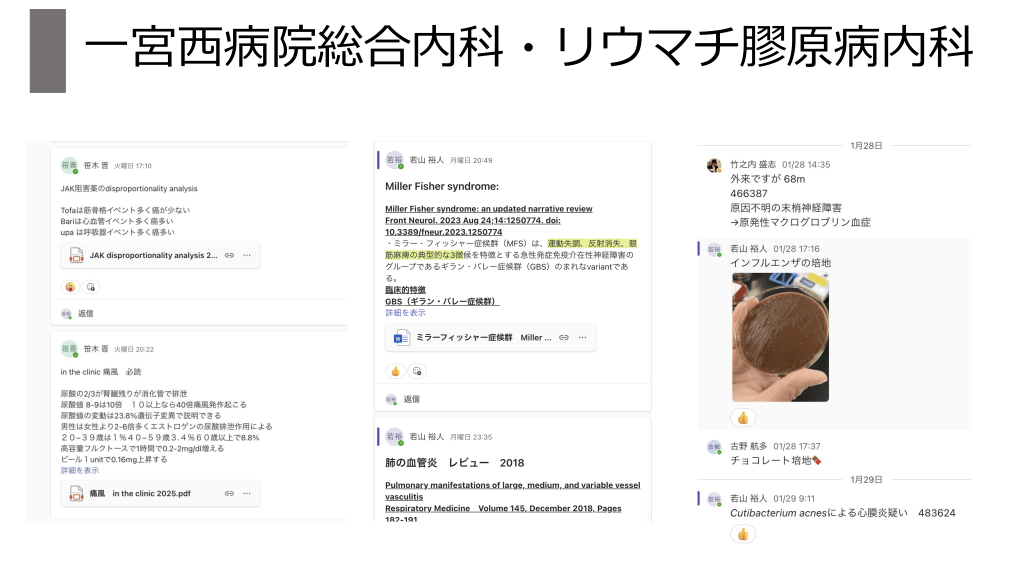The height and width of the screenshot is (576, 1024).
Task: Toggle thumbs-up under the インフルエンザの培地 photo
Action: pyautogui.click(x=743, y=418)
